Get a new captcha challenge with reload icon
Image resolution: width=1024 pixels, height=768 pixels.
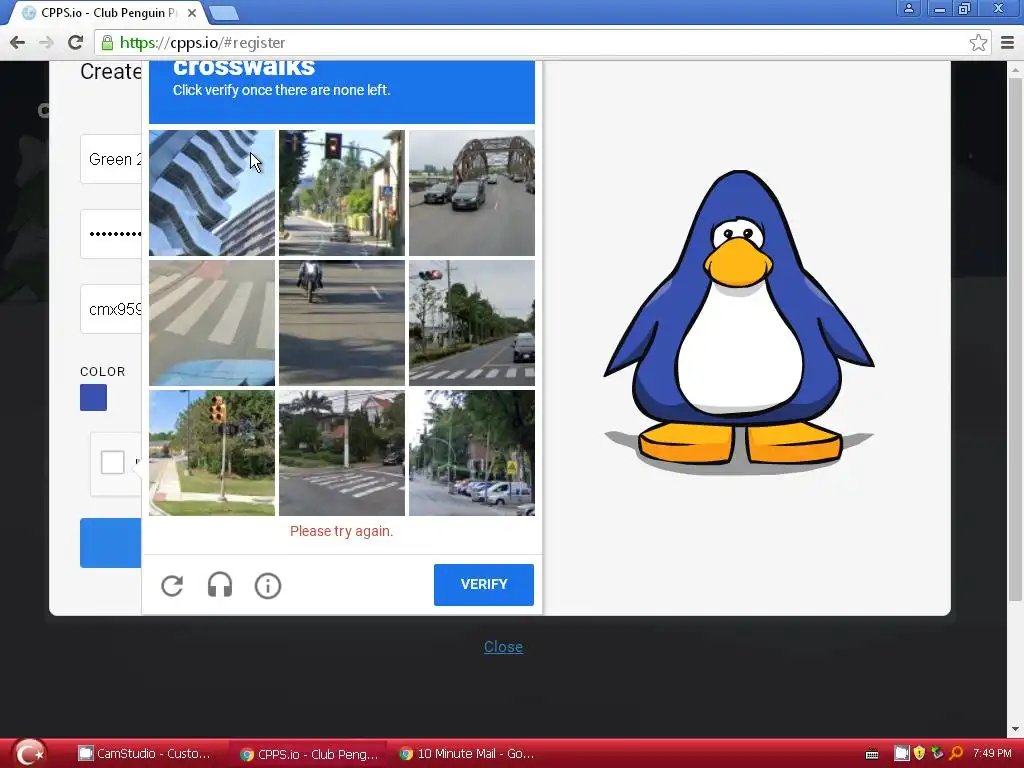pos(172,585)
